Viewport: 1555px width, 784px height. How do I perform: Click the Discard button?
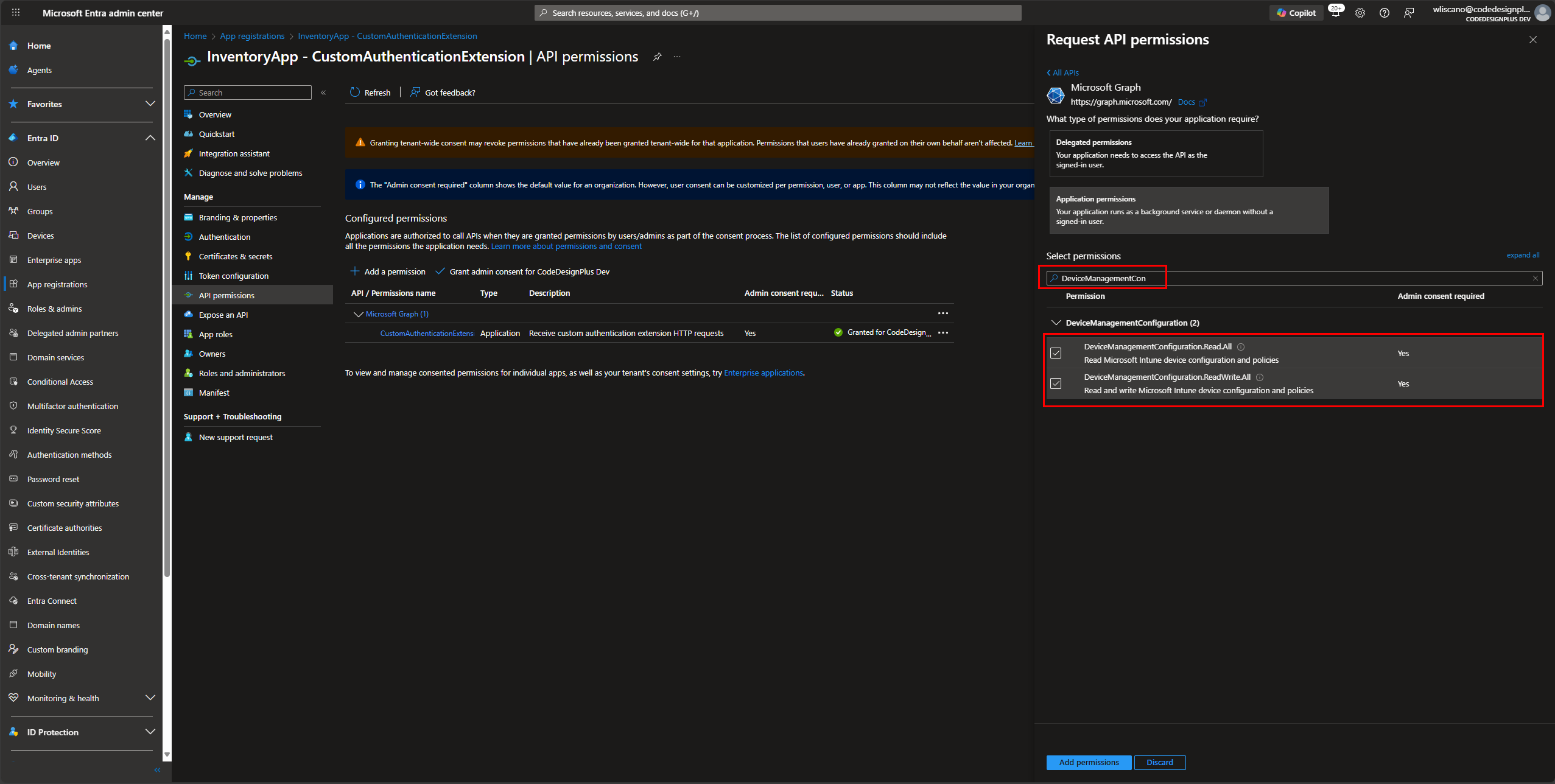pos(1159,762)
